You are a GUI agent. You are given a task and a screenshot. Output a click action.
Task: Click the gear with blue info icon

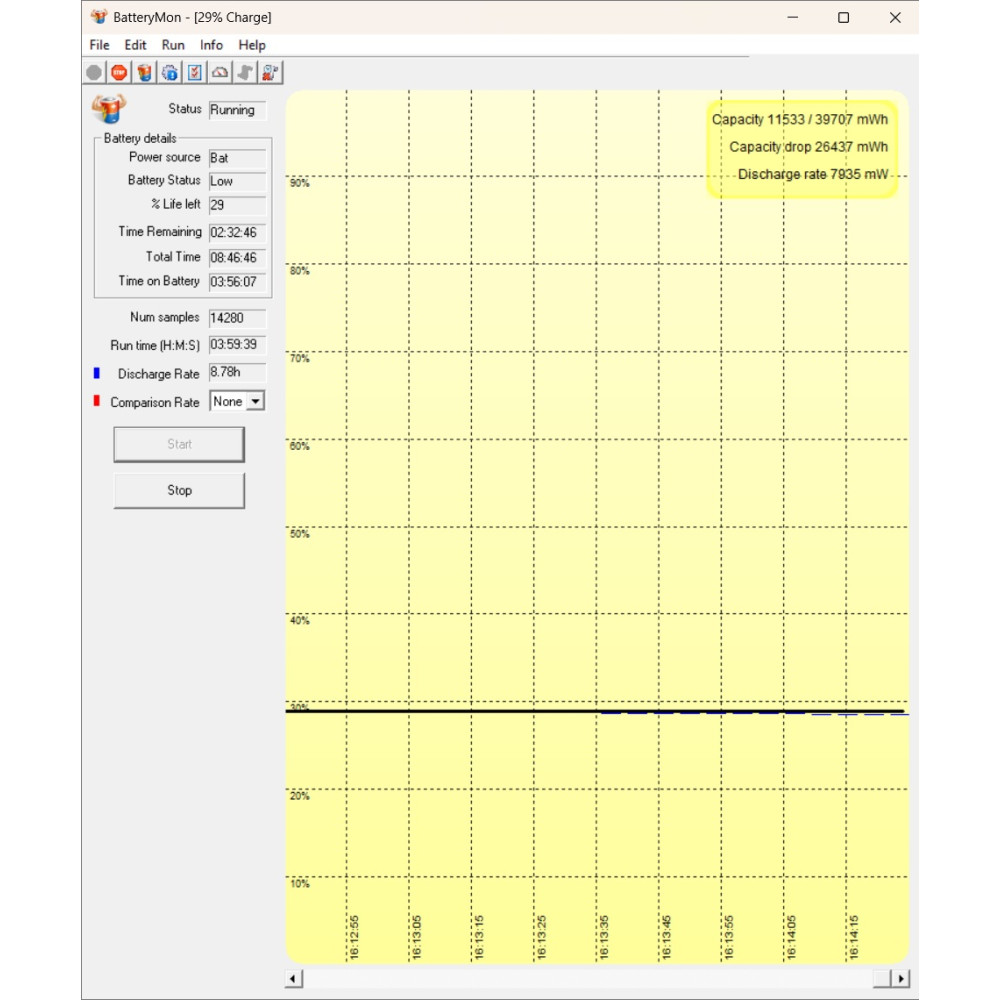(170, 72)
